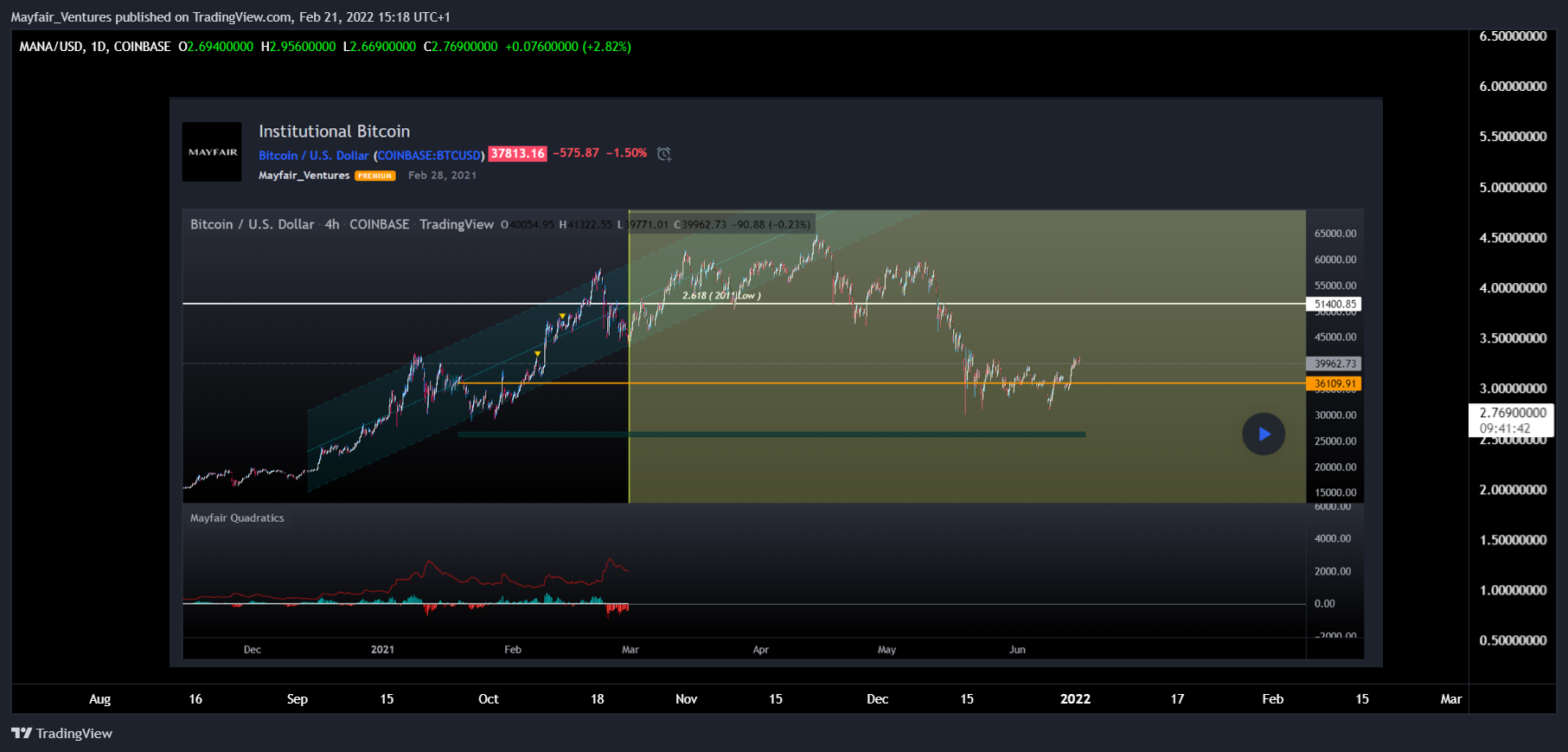Viewport: 1568px width, 752px height.
Task: Click the 25000.00 inner axis label
Action: point(1335,440)
